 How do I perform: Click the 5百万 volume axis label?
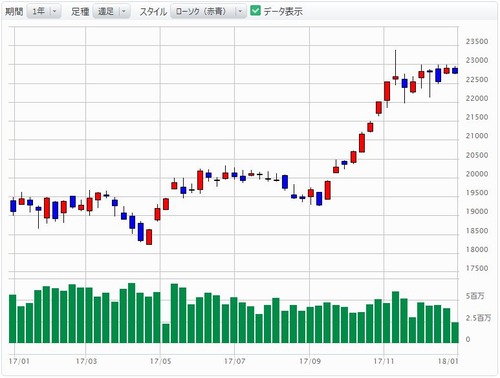[x=475, y=296]
